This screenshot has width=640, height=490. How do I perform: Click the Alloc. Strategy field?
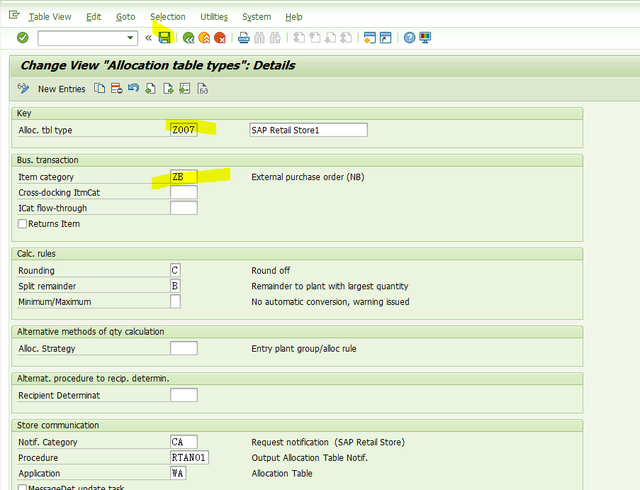pyautogui.click(x=184, y=348)
